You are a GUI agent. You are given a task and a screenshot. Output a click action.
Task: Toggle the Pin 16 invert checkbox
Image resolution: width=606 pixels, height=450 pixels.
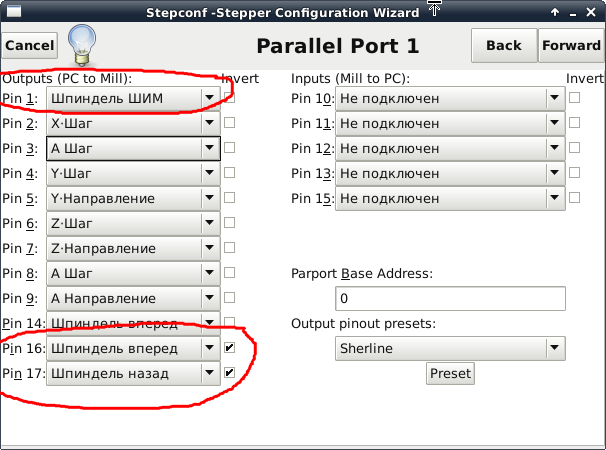pos(230,348)
